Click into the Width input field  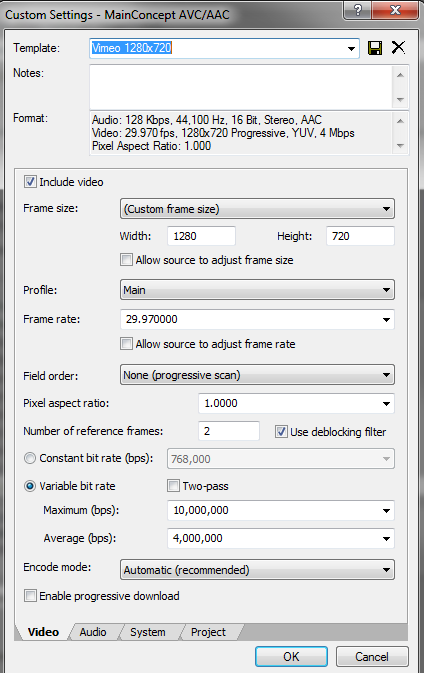pyautogui.click(x=201, y=236)
